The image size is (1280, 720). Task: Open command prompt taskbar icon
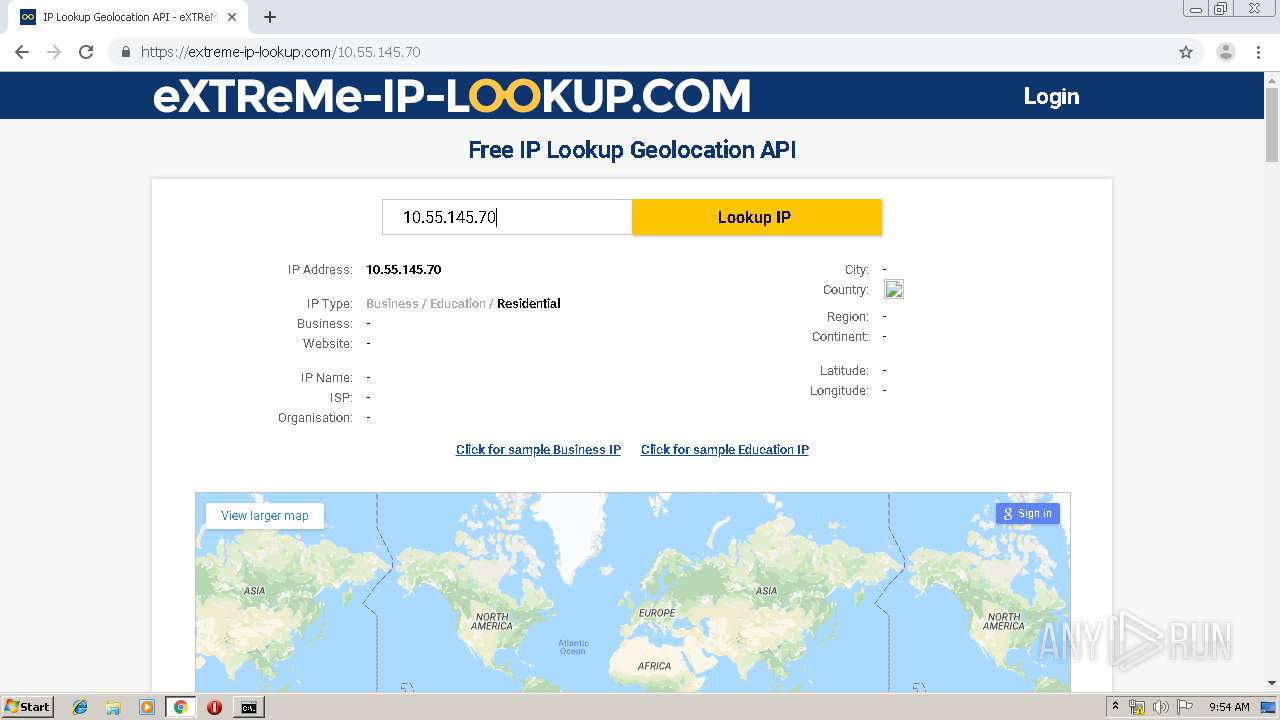point(248,707)
